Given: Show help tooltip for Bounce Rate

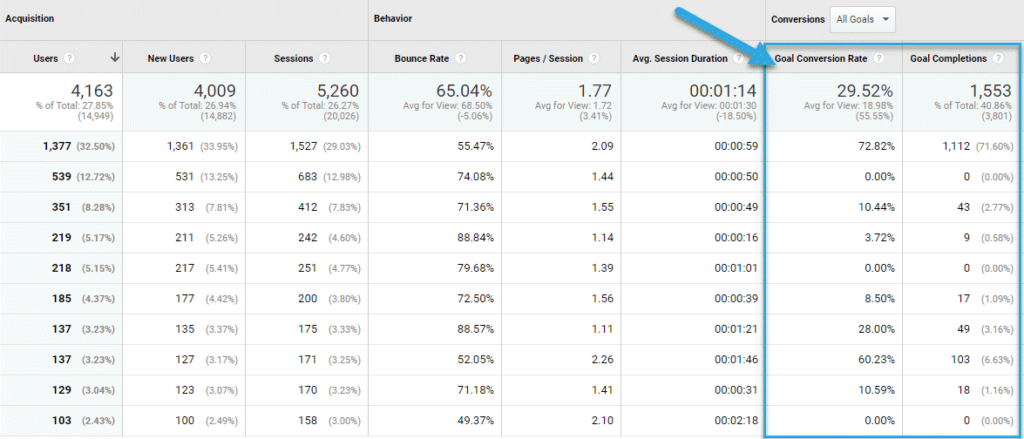Looking at the screenshot, I should [x=461, y=58].
